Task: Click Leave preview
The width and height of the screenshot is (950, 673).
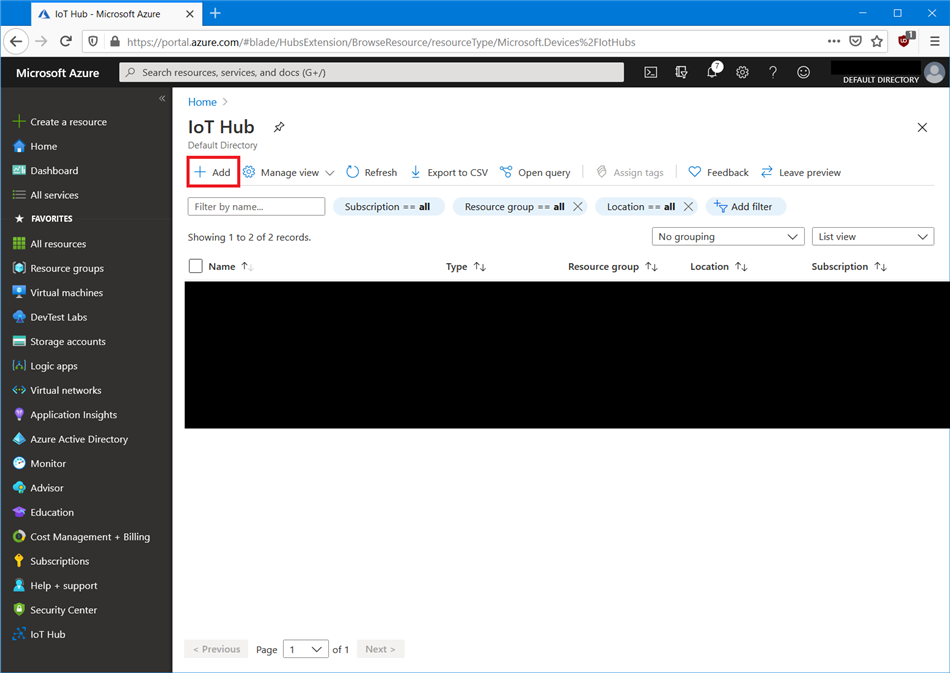Action: click(x=801, y=173)
